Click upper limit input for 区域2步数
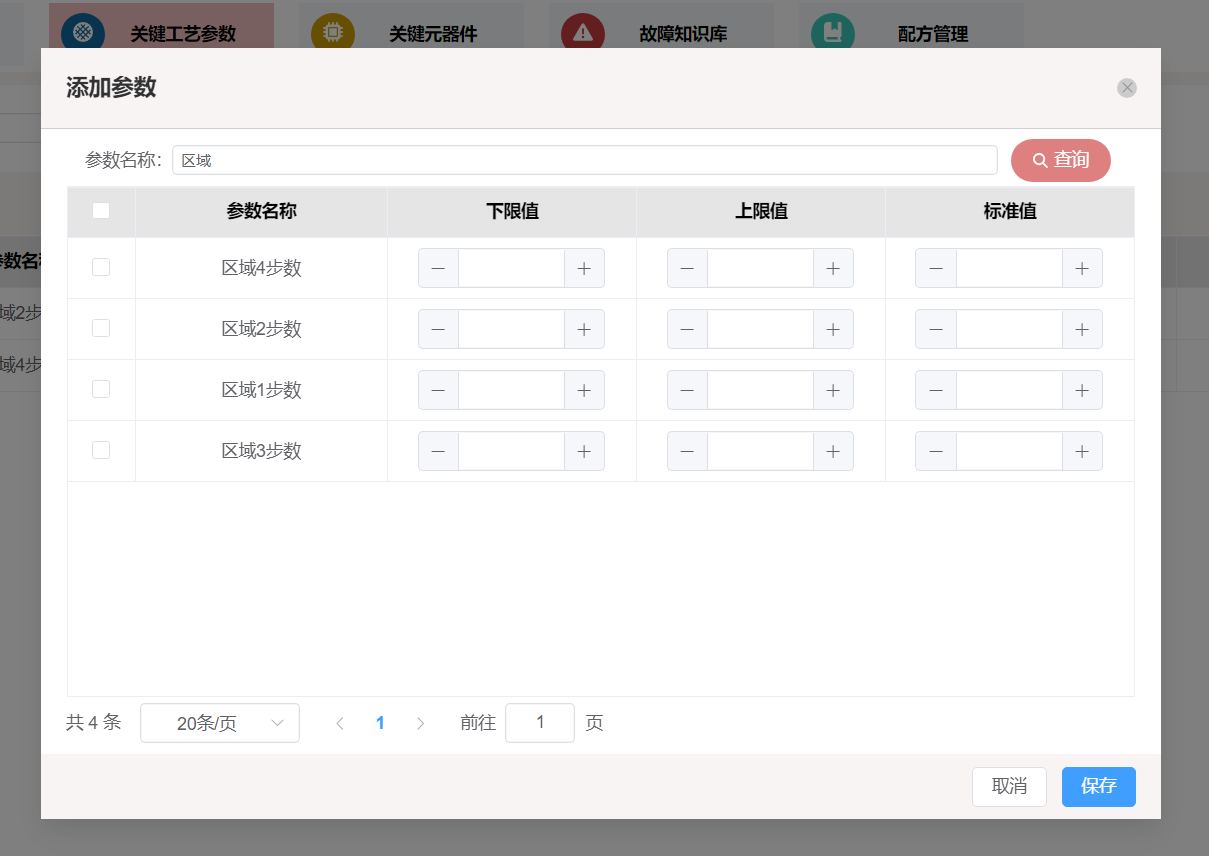This screenshot has height=856, width=1209. tap(760, 329)
